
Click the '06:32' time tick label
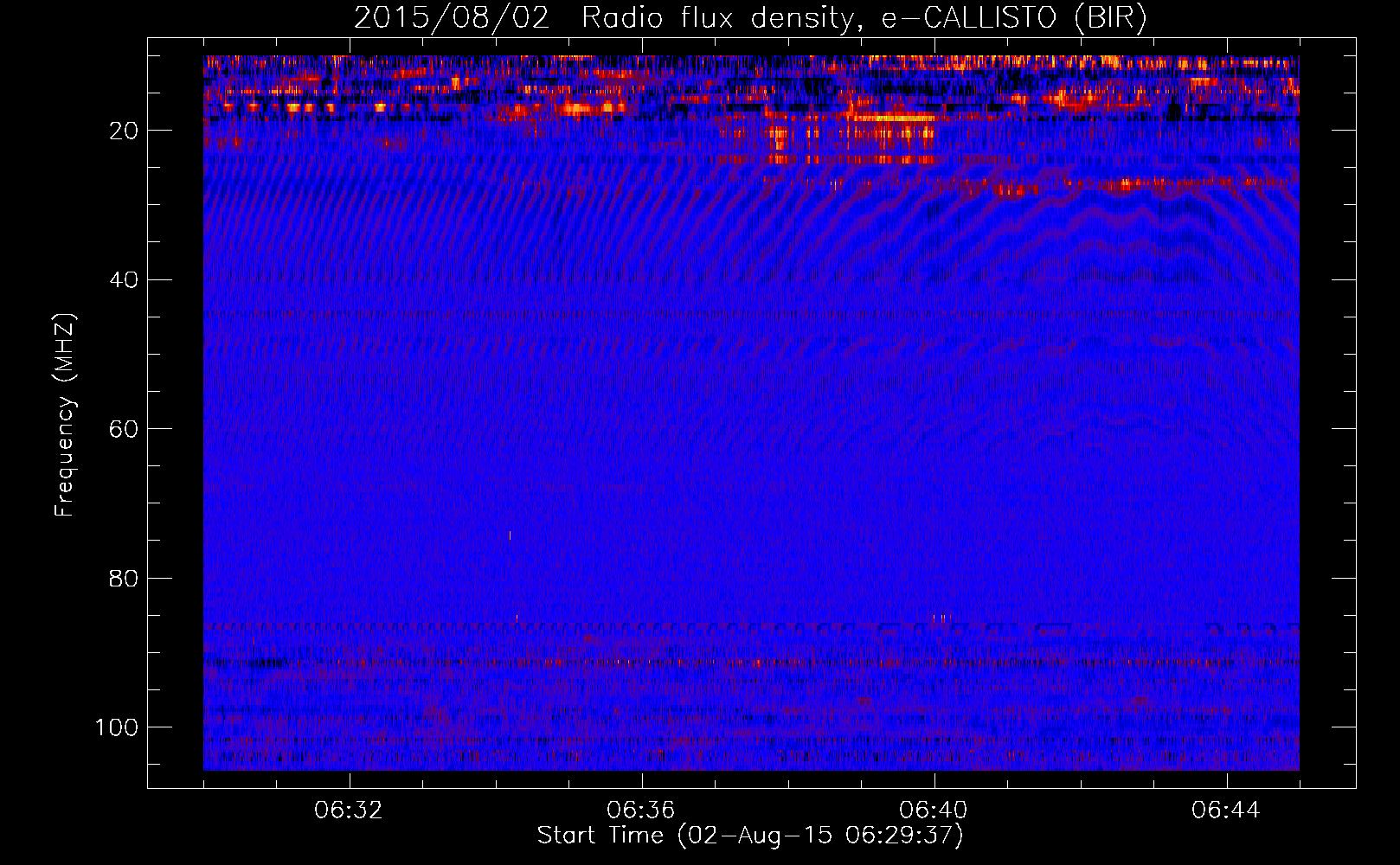(350, 811)
